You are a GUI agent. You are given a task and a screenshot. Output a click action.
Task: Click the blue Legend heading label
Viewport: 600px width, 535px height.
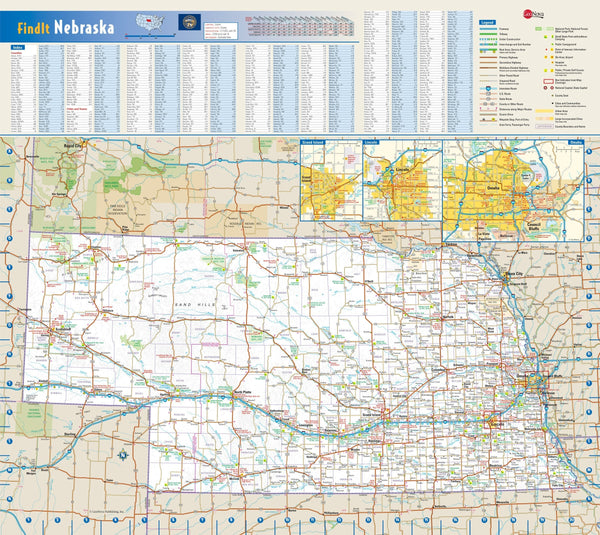tap(487, 23)
